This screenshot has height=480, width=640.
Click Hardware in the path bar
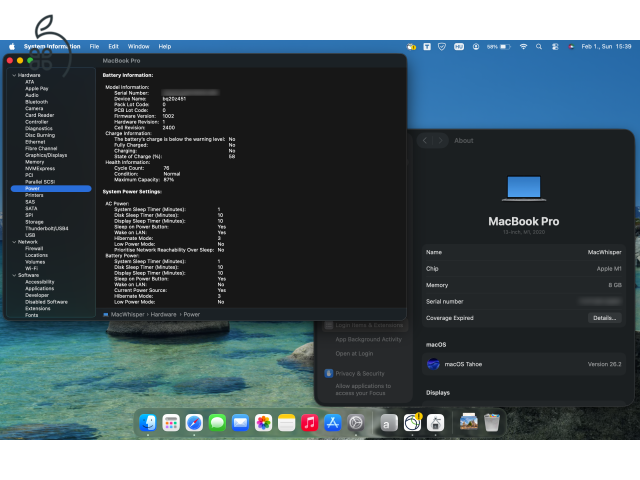click(163, 314)
